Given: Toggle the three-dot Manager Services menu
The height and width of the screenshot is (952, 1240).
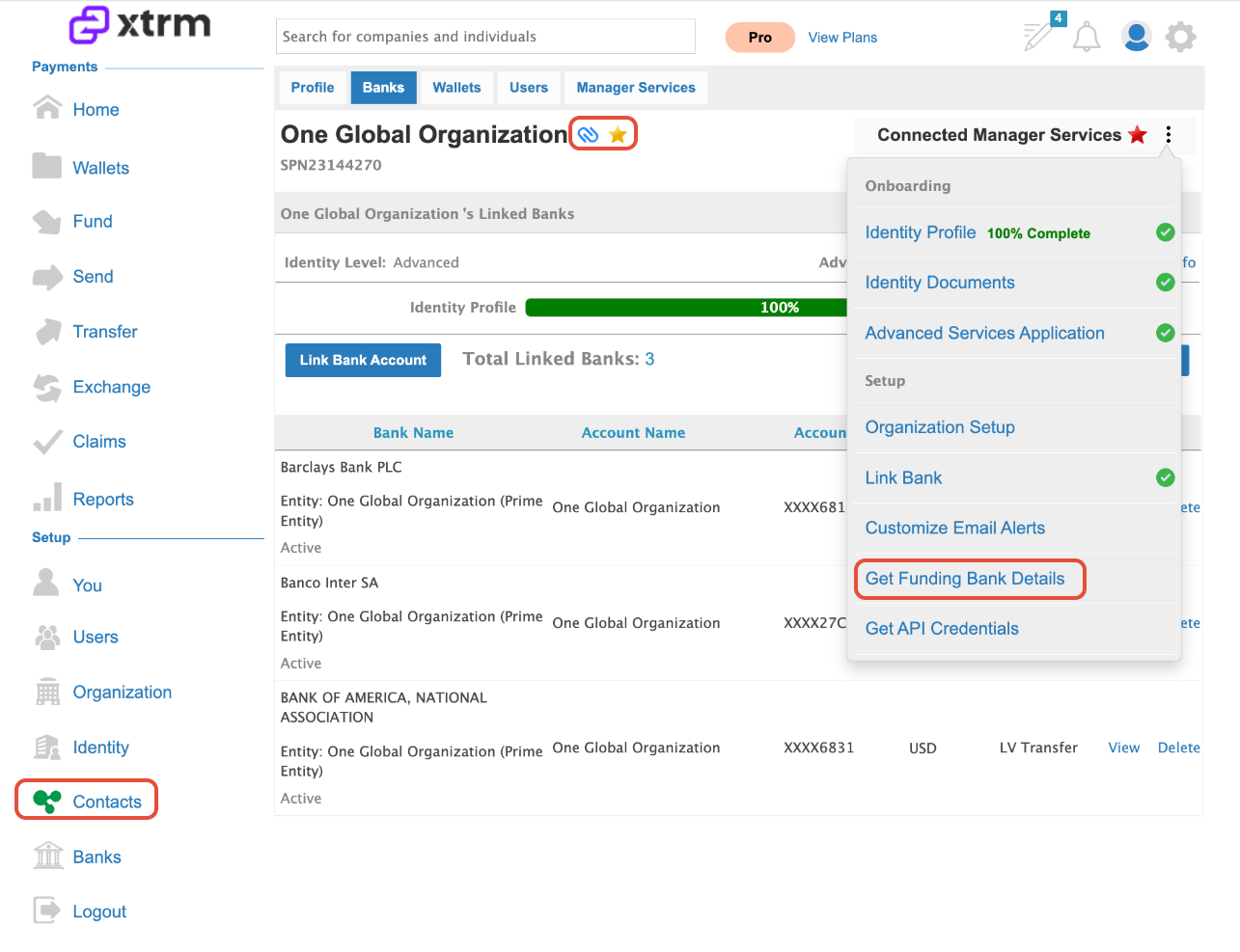Looking at the screenshot, I should point(1169,135).
